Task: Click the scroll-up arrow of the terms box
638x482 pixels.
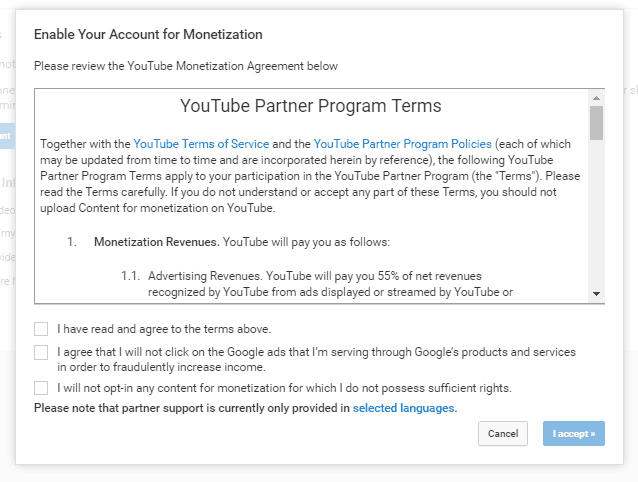Action: click(x=596, y=98)
